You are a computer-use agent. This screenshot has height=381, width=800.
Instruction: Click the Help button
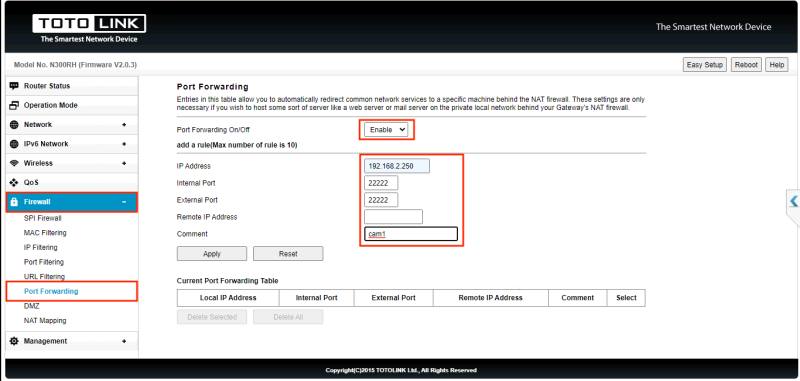pyautogui.click(x=777, y=65)
